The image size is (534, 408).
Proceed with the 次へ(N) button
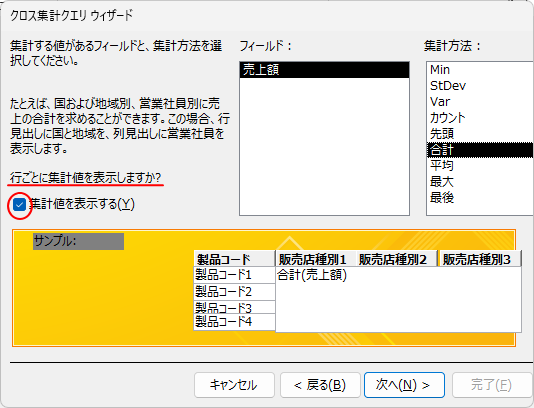pyautogui.click(x=404, y=385)
